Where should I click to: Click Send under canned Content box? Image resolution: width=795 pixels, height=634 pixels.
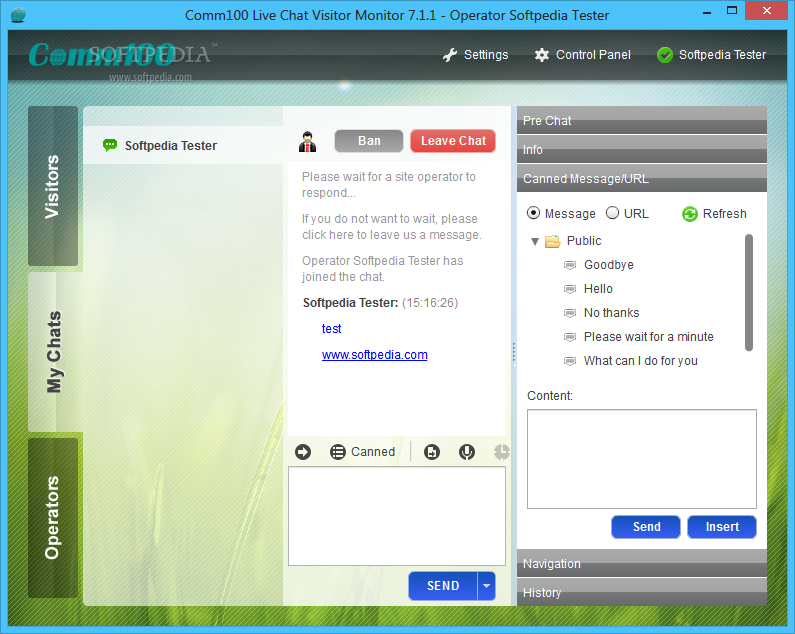pyautogui.click(x=646, y=527)
